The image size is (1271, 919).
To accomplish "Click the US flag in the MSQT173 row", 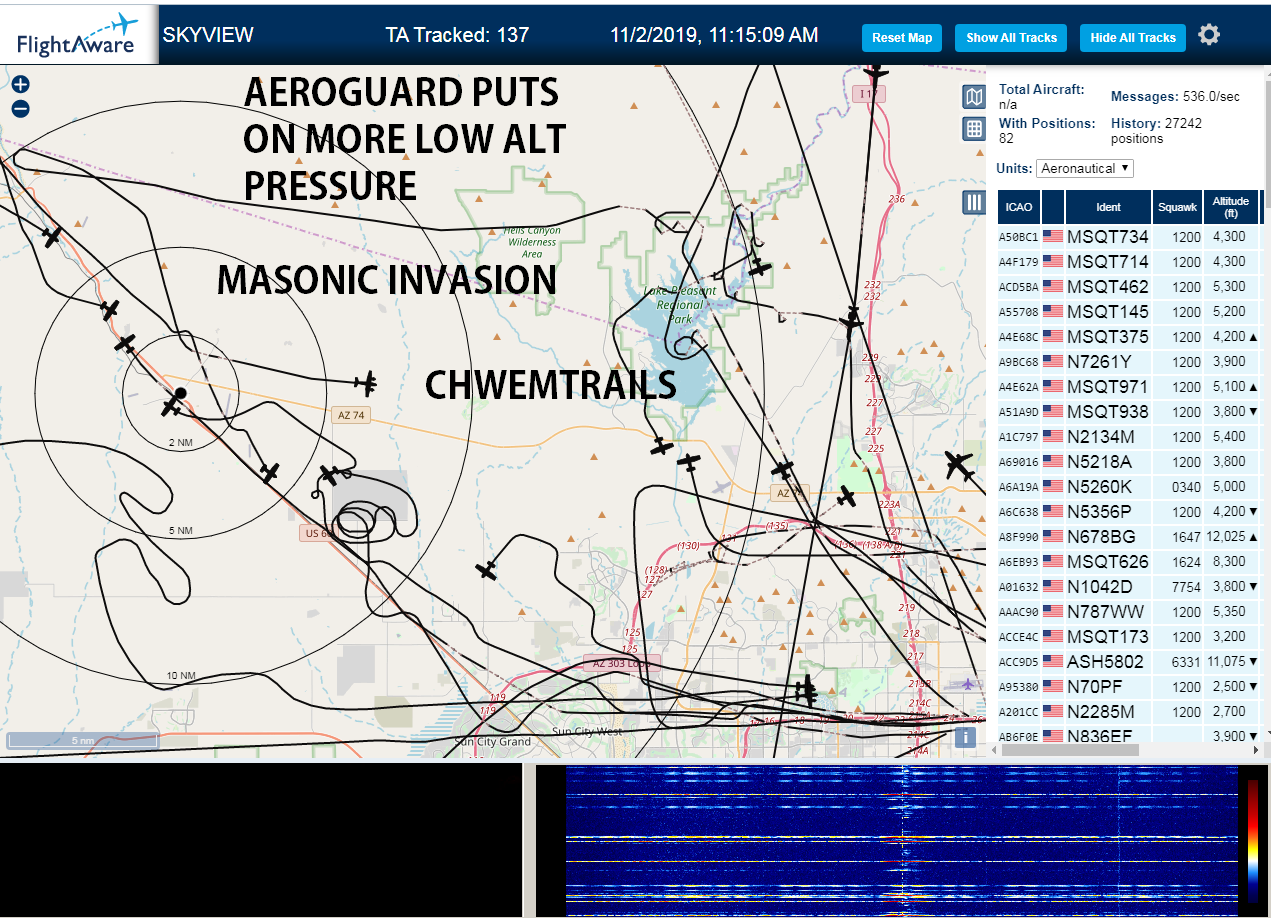I will pos(1053,637).
